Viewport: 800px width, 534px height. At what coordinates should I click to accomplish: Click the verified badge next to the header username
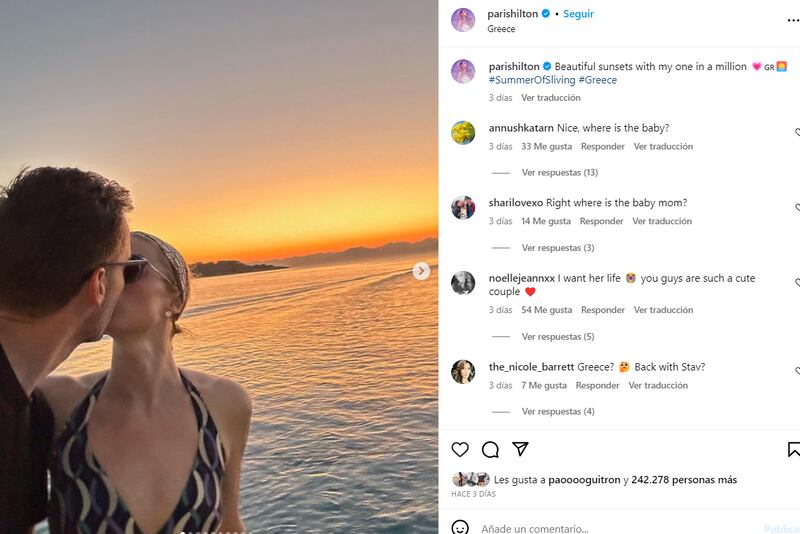click(546, 14)
